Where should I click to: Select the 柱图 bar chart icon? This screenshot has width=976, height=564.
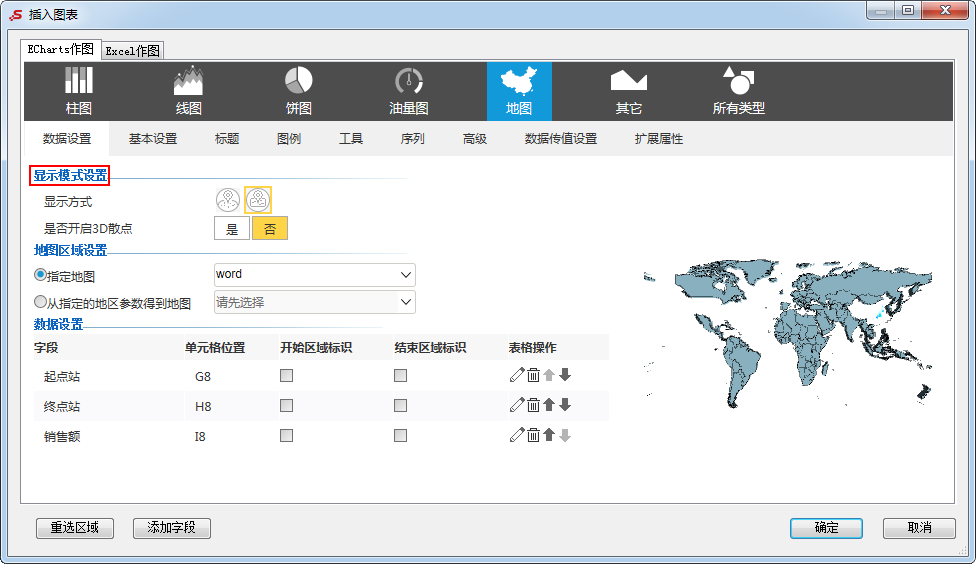click(x=79, y=91)
